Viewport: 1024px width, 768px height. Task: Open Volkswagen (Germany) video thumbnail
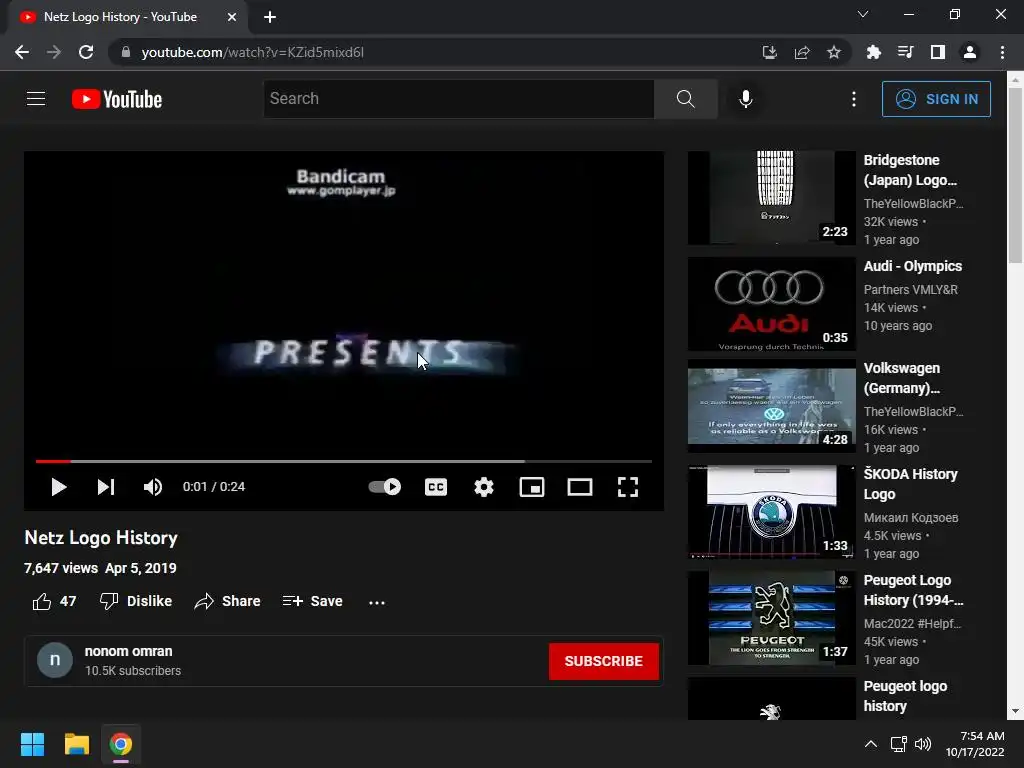click(x=771, y=406)
